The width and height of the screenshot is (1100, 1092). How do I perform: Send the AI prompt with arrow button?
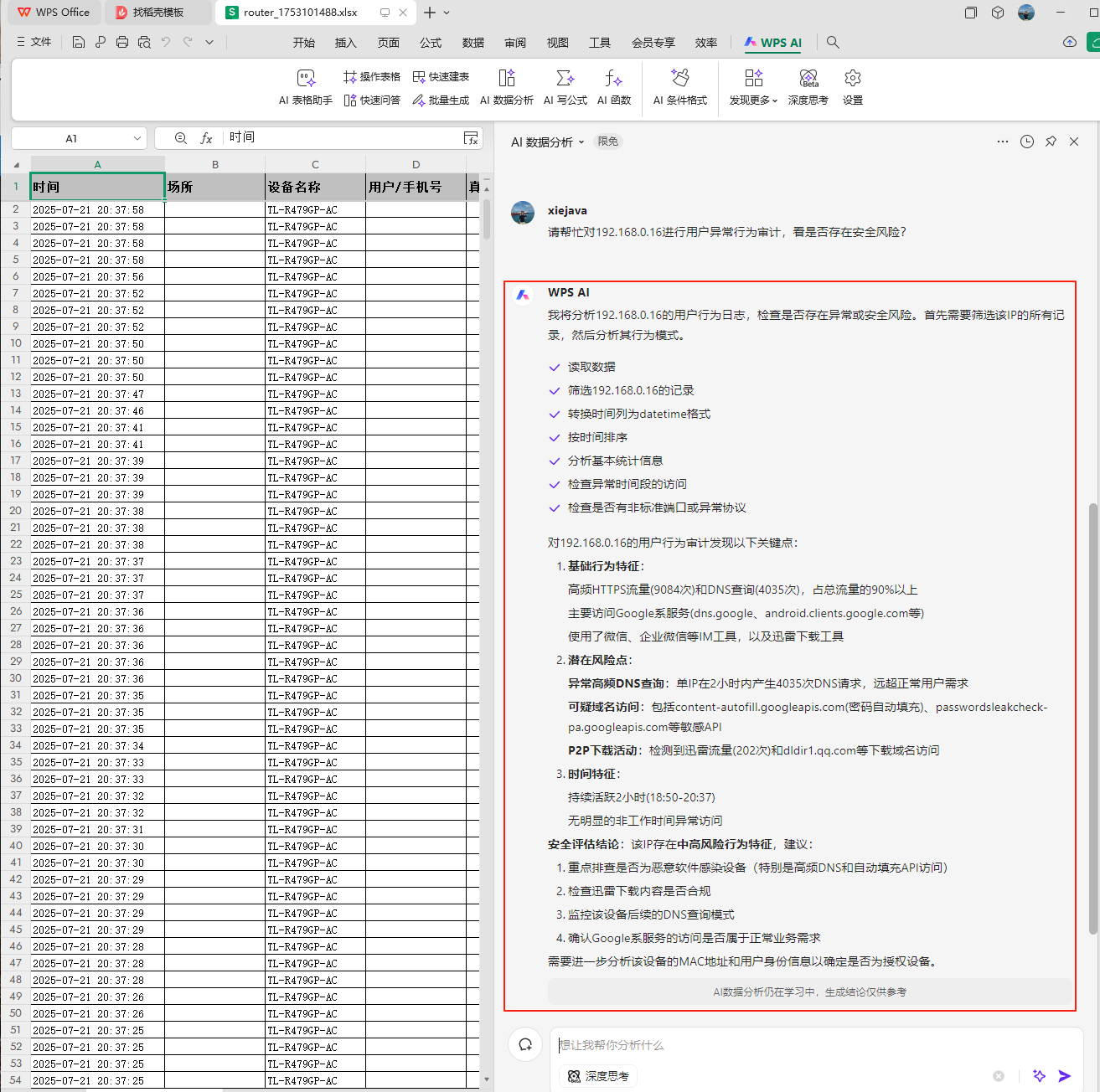point(1065,1075)
